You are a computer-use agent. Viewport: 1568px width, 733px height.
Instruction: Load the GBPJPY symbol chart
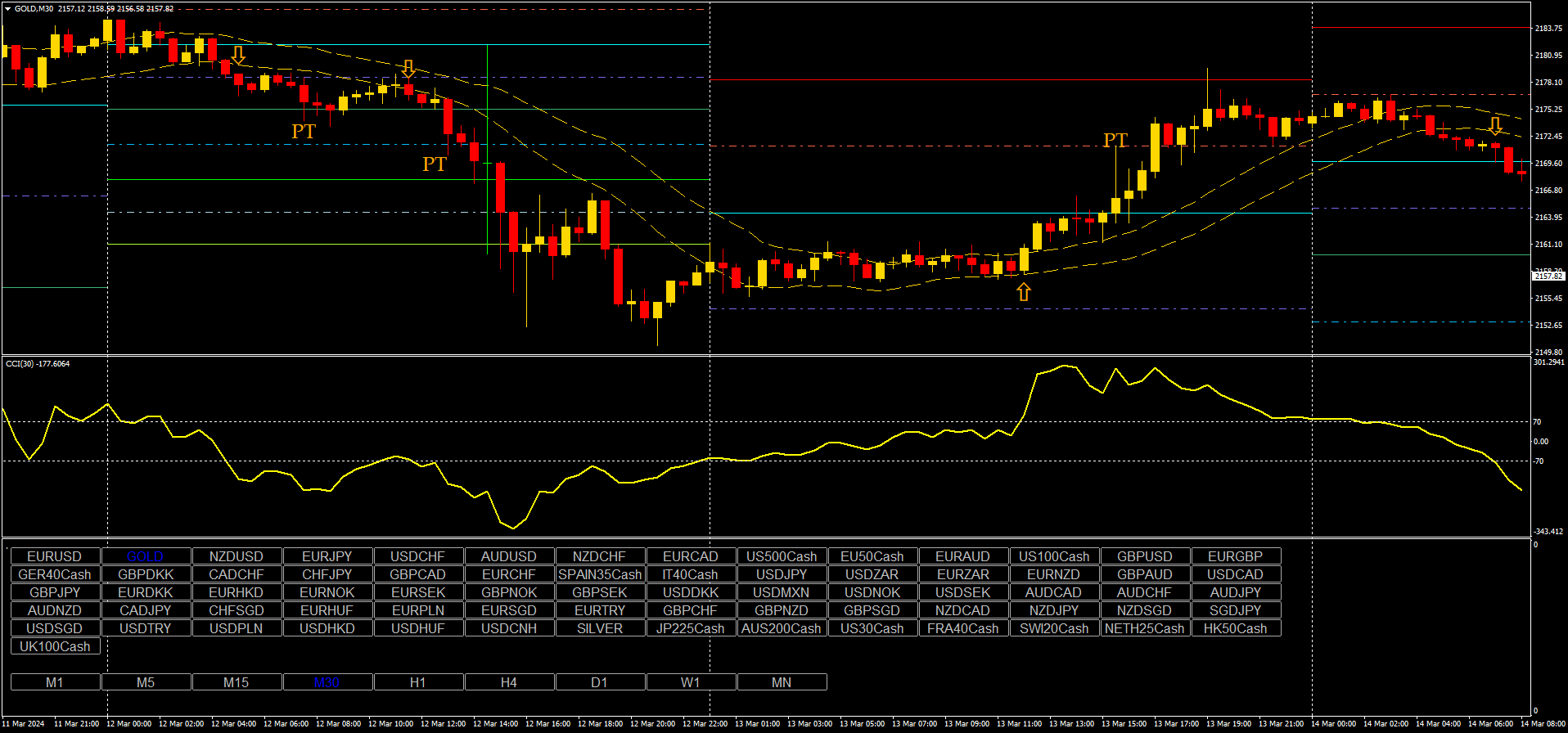click(55, 592)
